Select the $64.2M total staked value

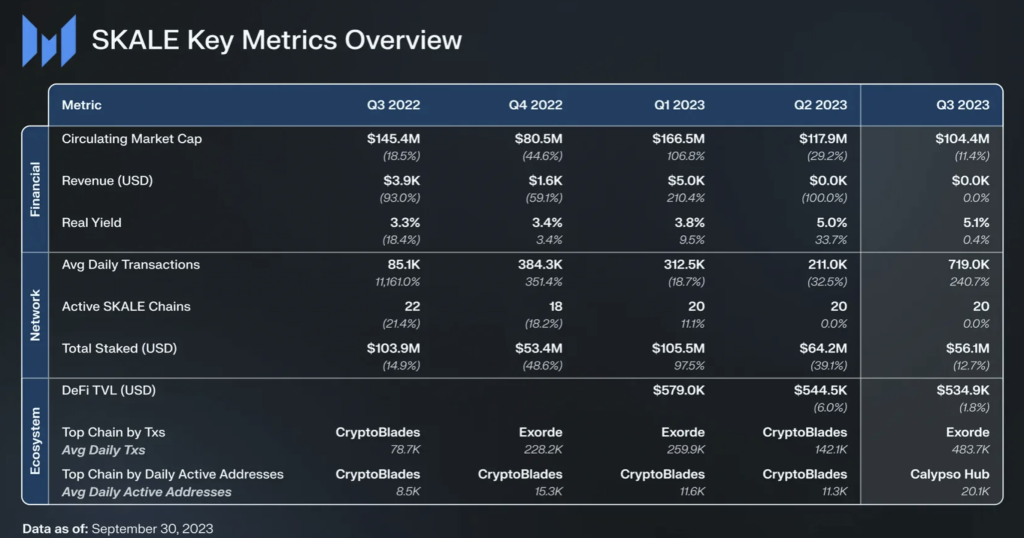click(824, 349)
